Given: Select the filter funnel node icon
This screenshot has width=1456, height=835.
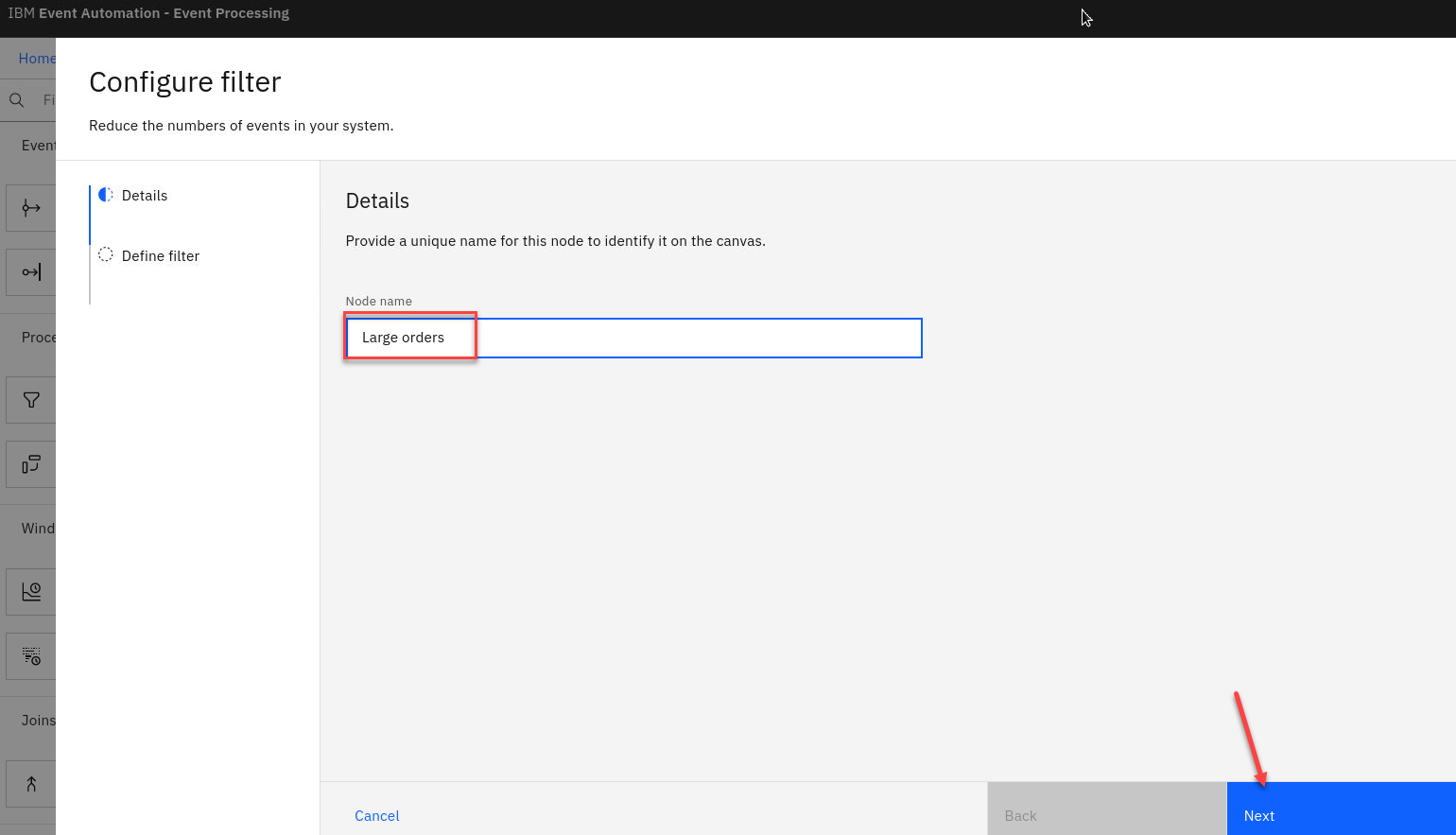Looking at the screenshot, I should coord(31,400).
